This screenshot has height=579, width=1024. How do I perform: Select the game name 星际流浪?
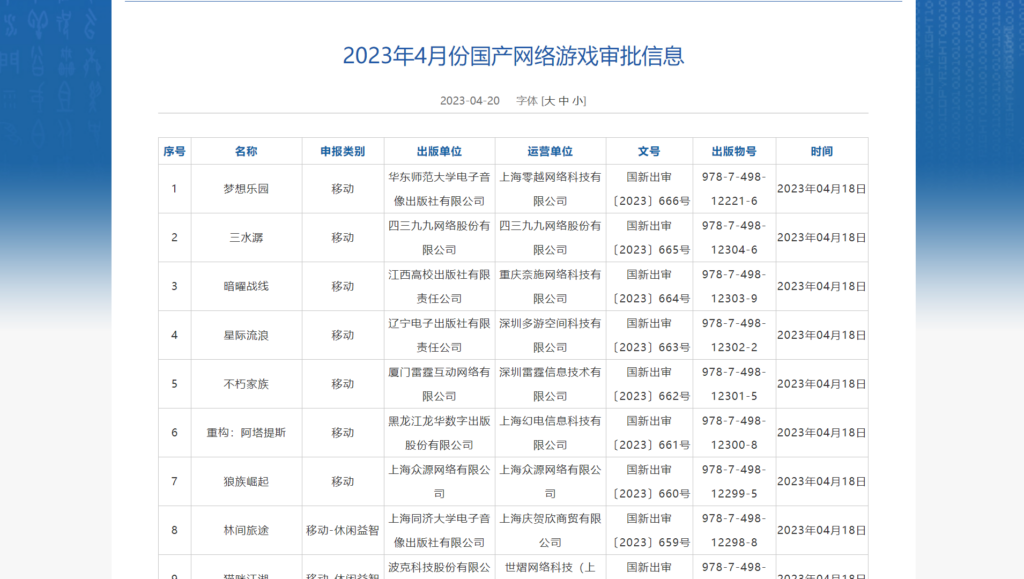coord(246,336)
